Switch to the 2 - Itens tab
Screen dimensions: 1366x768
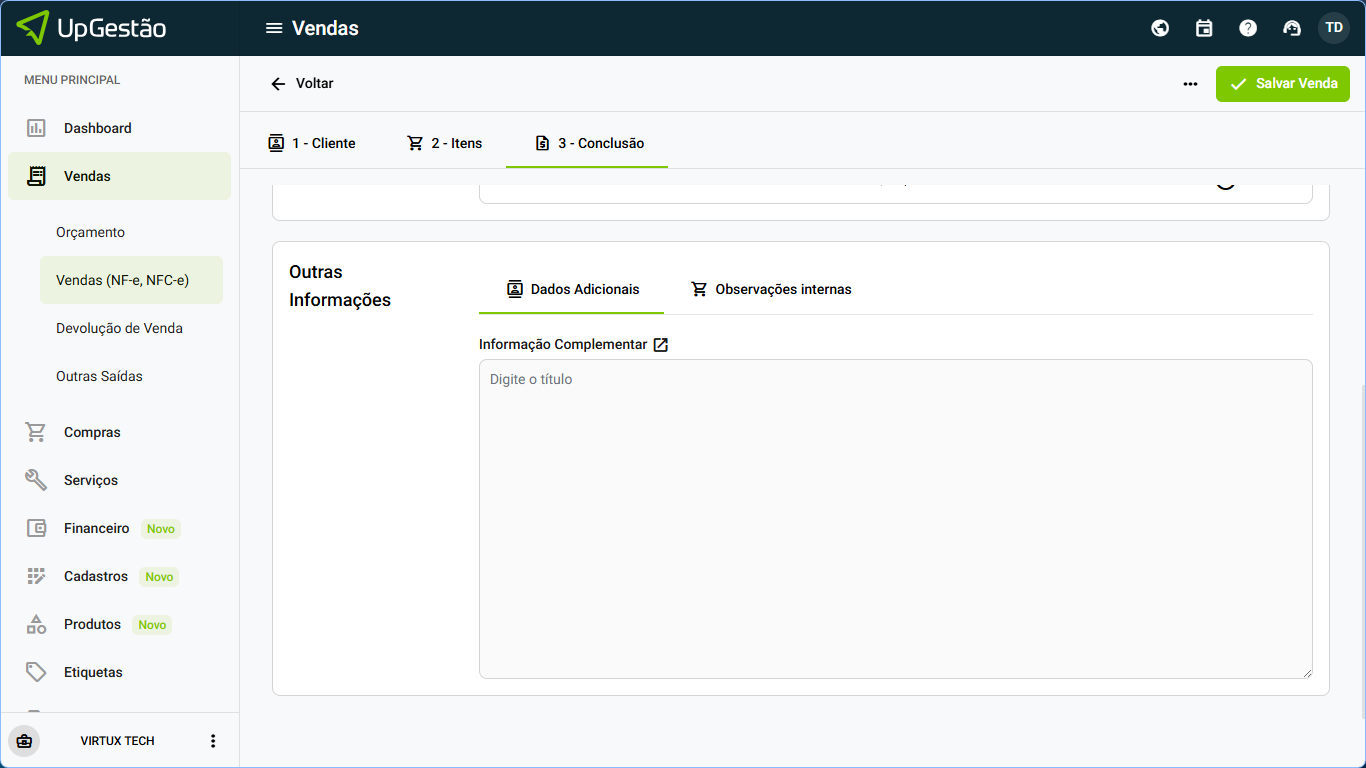point(445,143)
